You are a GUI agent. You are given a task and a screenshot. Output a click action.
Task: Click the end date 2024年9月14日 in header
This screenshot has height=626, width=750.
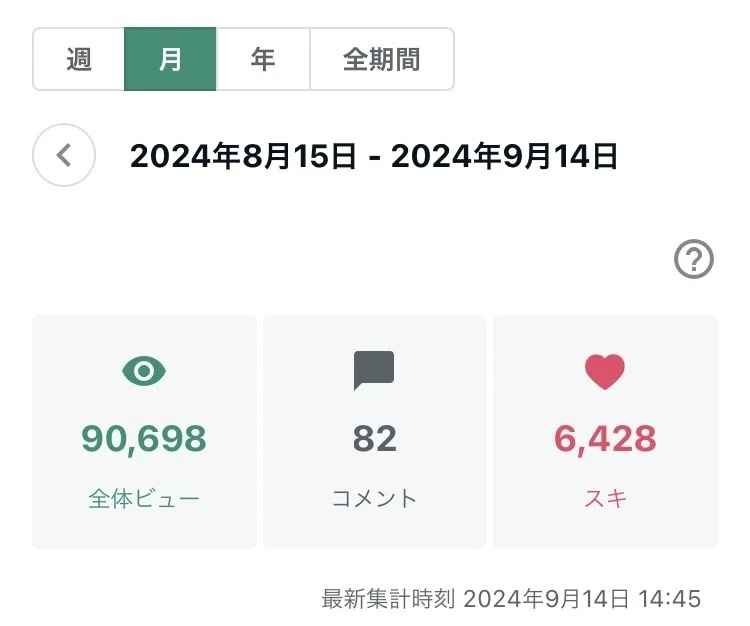click(505, 156)
